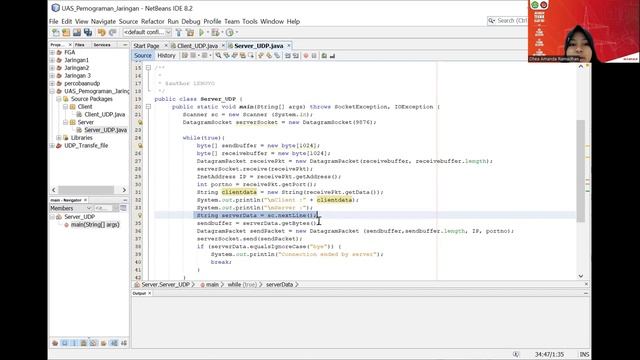The width and height of the screenshot is (640, 360).
Task: Expand the Libraries node
Action: (x=59, y=138)
